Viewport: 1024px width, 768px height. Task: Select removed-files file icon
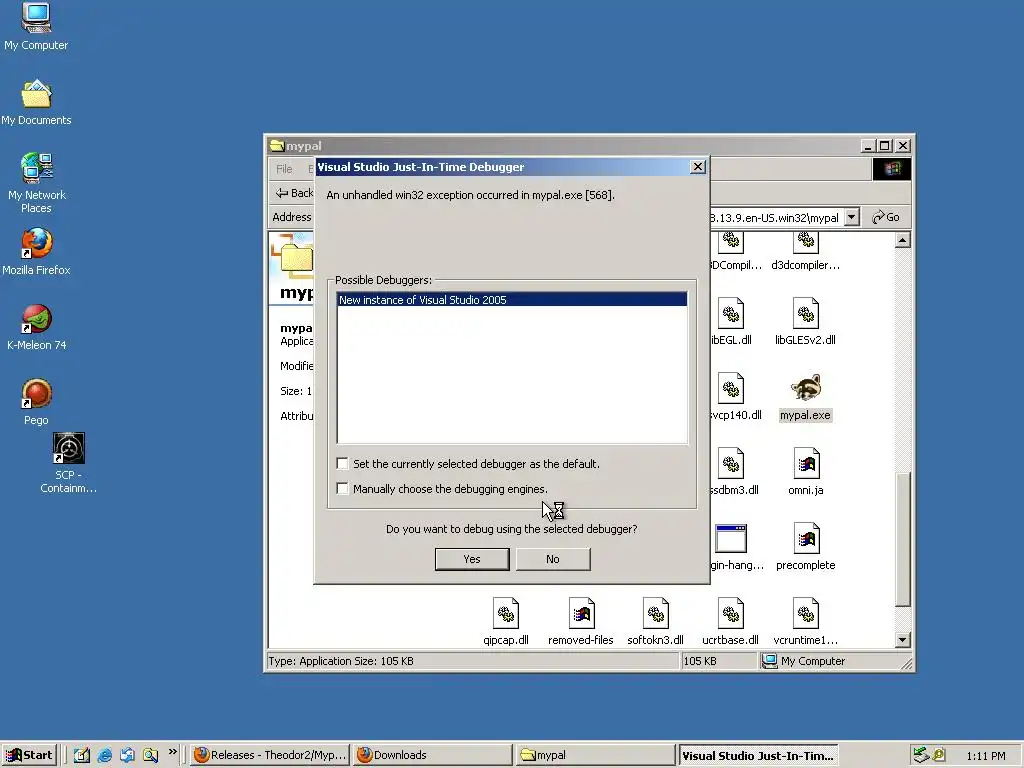click(581, 614)
